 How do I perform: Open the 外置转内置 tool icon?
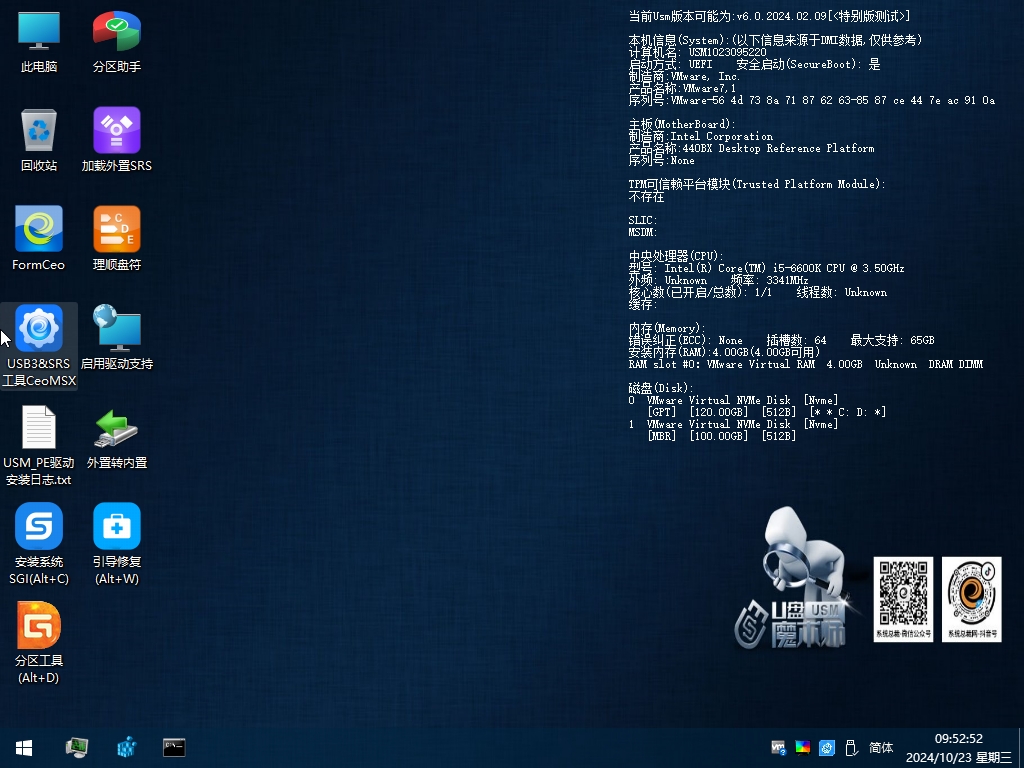point(116,438)
